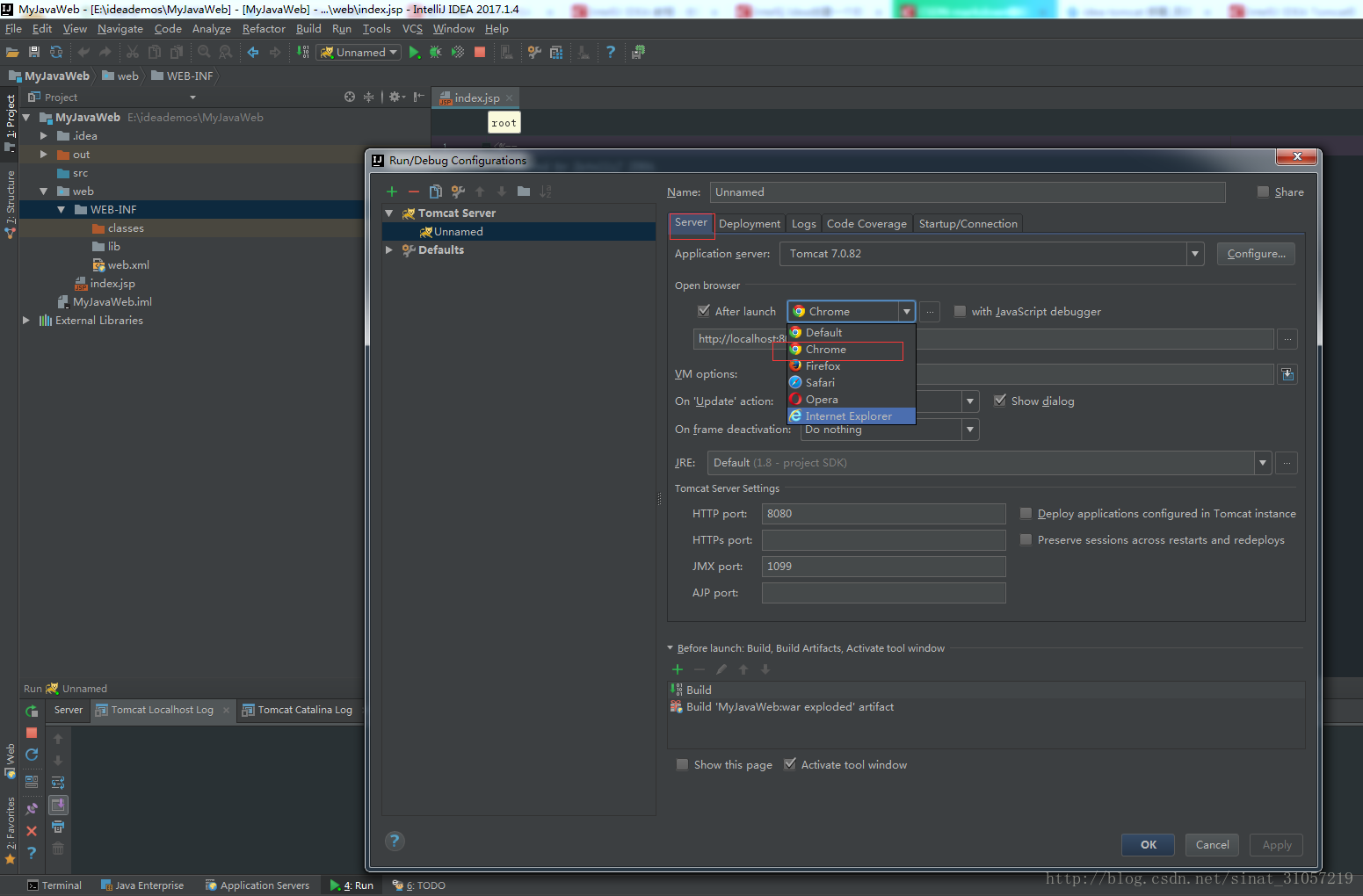This screenshot has width=1363, height=896.
Task: Click the Apply button
Action: 1277,844
